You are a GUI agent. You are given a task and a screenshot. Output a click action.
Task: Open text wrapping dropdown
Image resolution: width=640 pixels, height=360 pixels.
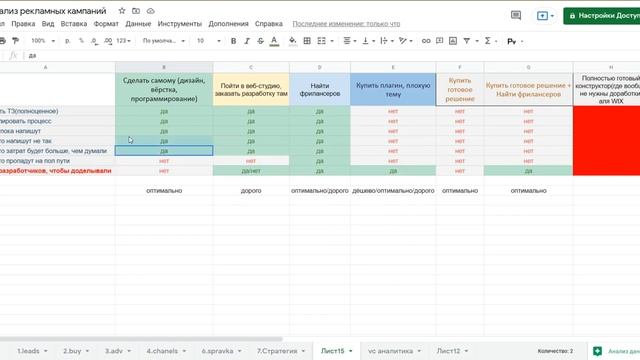tap(387, 41)
